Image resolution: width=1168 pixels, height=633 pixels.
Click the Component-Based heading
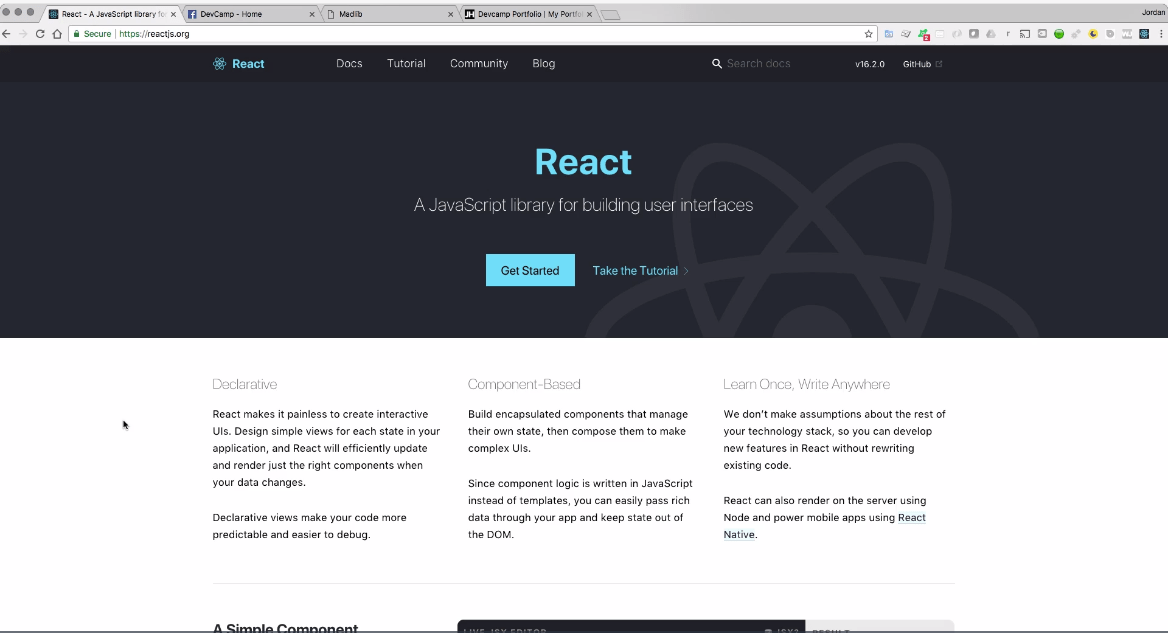[524, 384]
